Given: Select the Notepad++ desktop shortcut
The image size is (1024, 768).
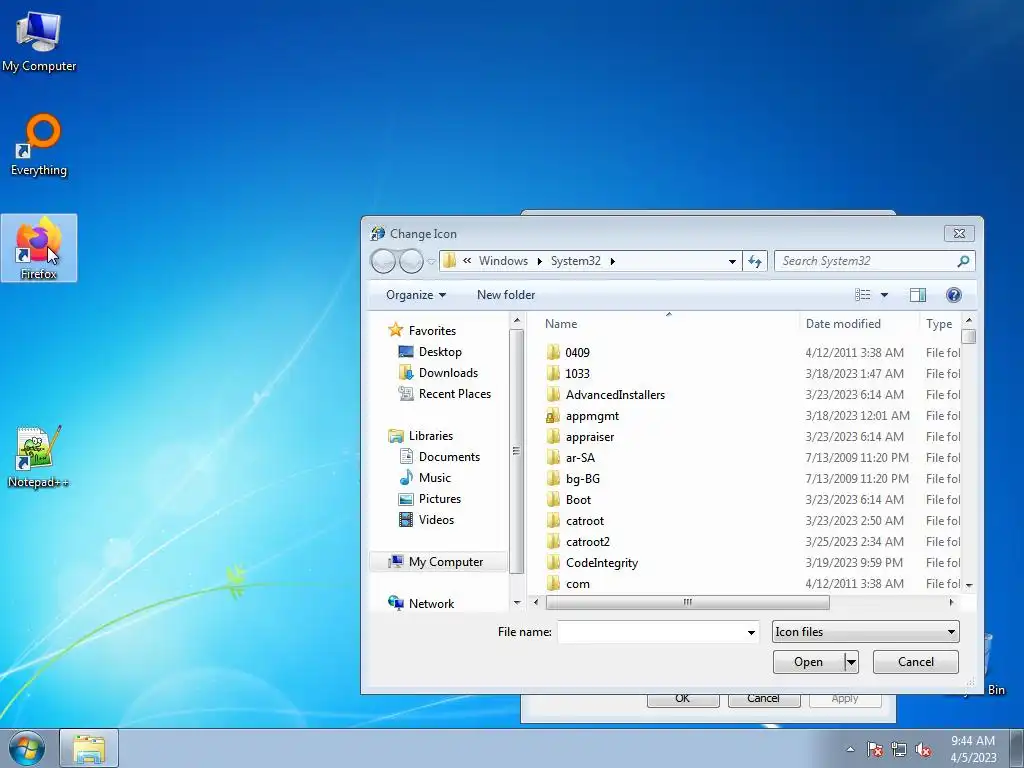Looking at the screenshot, I should (39, 456).
